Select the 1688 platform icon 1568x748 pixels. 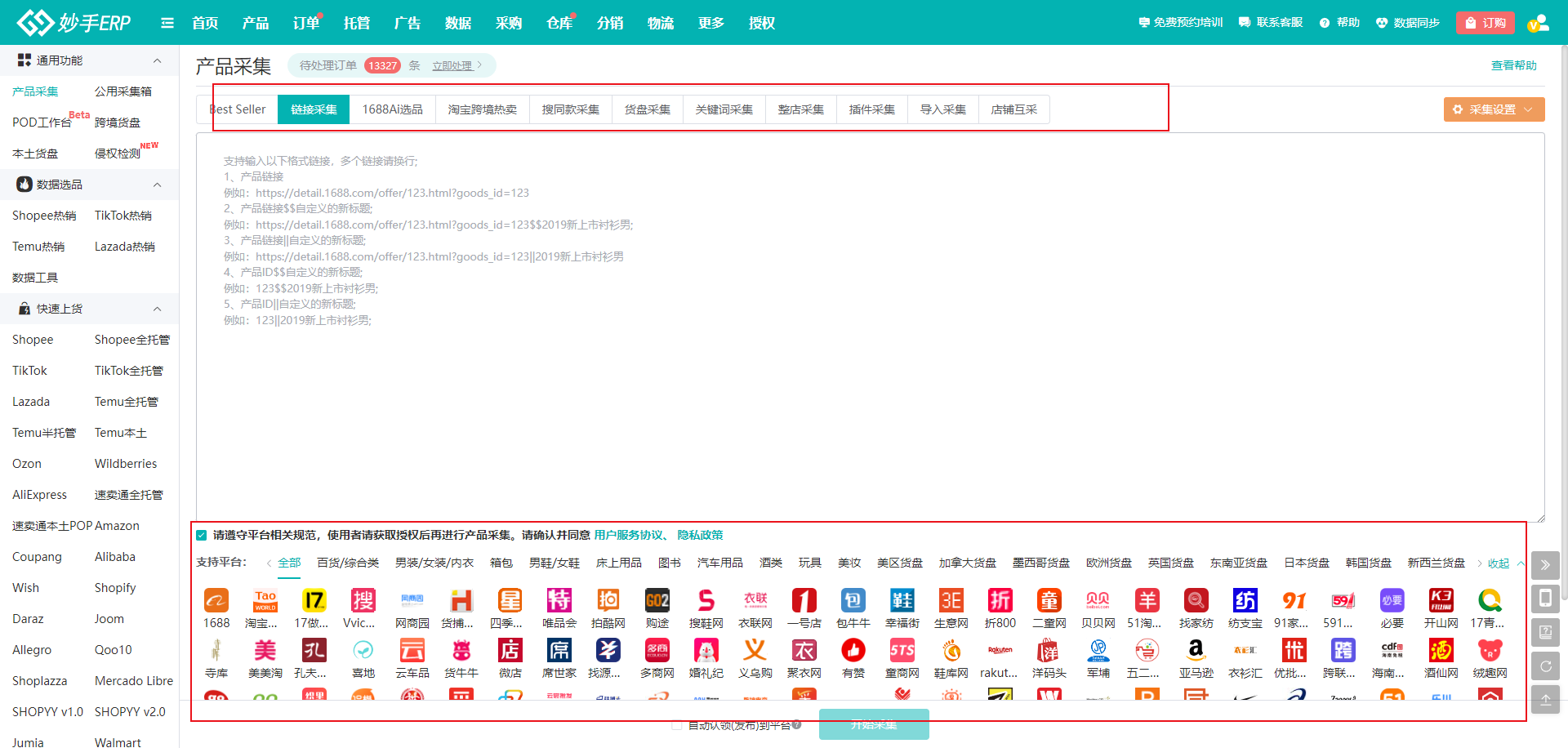click(x=216, y=601)
